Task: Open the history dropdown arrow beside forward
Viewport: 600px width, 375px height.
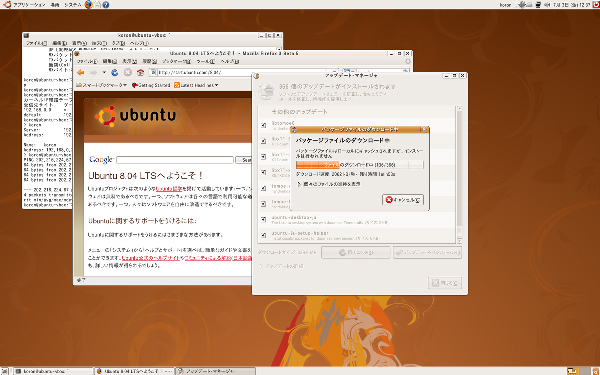Action: pyautogui.click(x=104, y=72)
